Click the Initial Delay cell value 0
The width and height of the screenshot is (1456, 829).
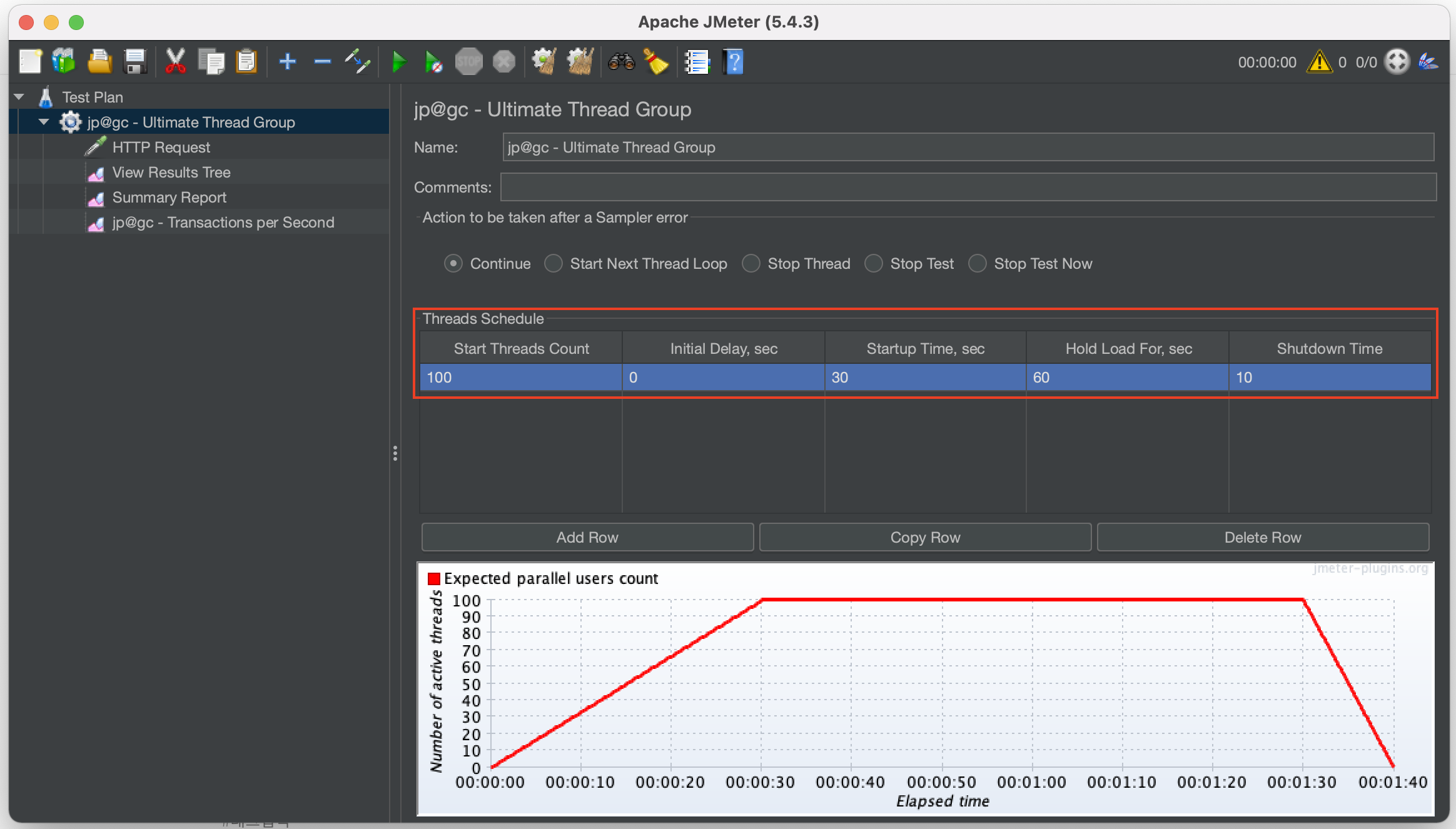[724, 378]
